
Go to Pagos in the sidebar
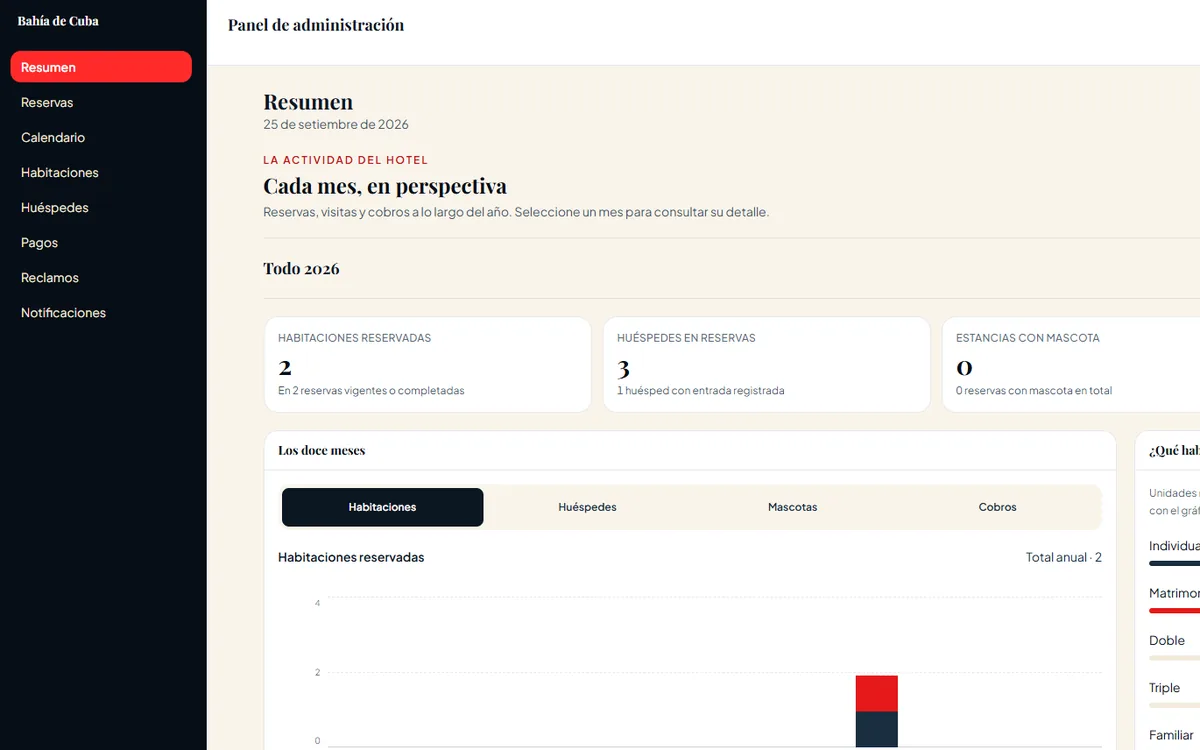(x=101, y=242)
